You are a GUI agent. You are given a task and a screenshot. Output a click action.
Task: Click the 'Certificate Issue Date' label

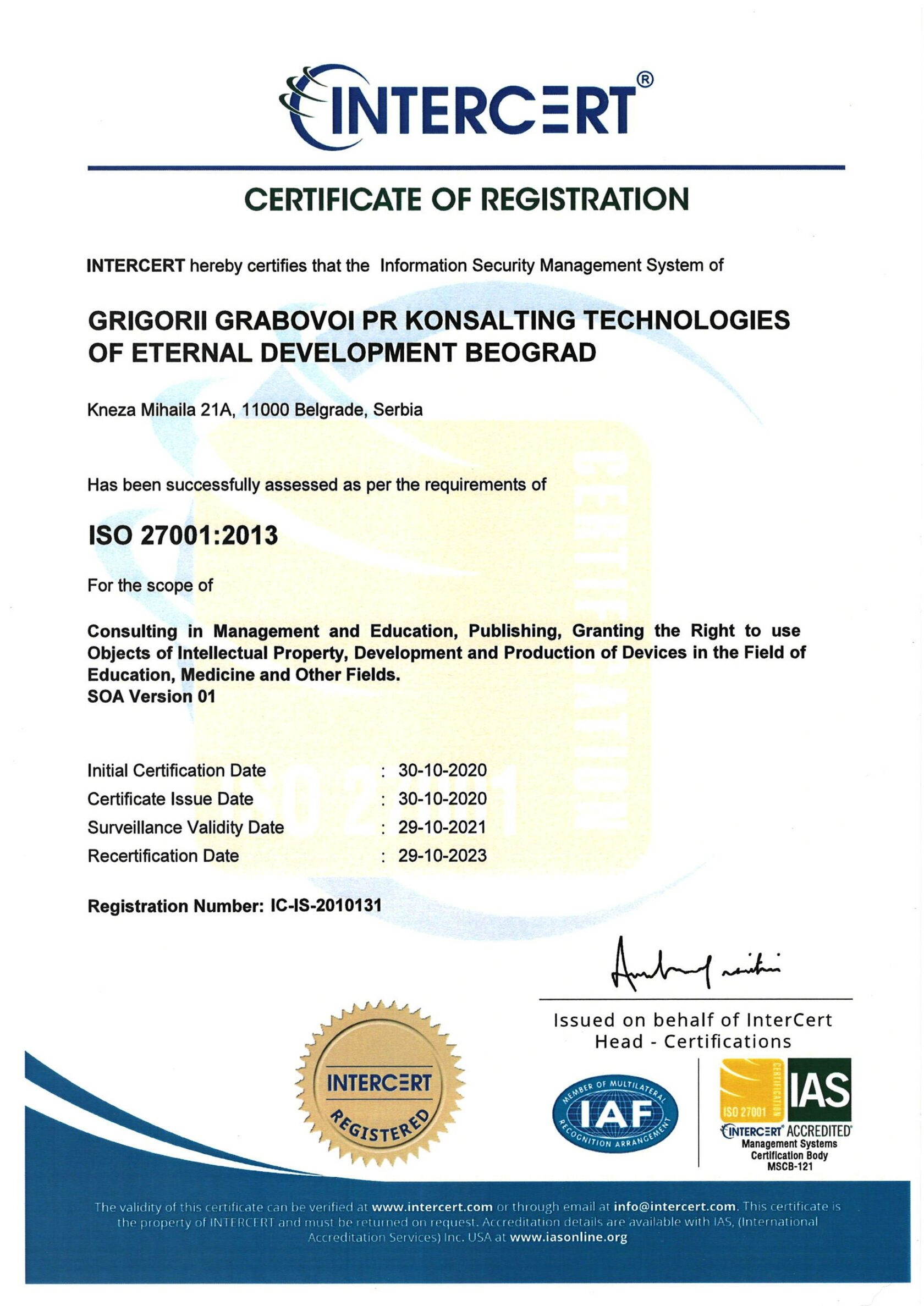click(x=170, y=799)
